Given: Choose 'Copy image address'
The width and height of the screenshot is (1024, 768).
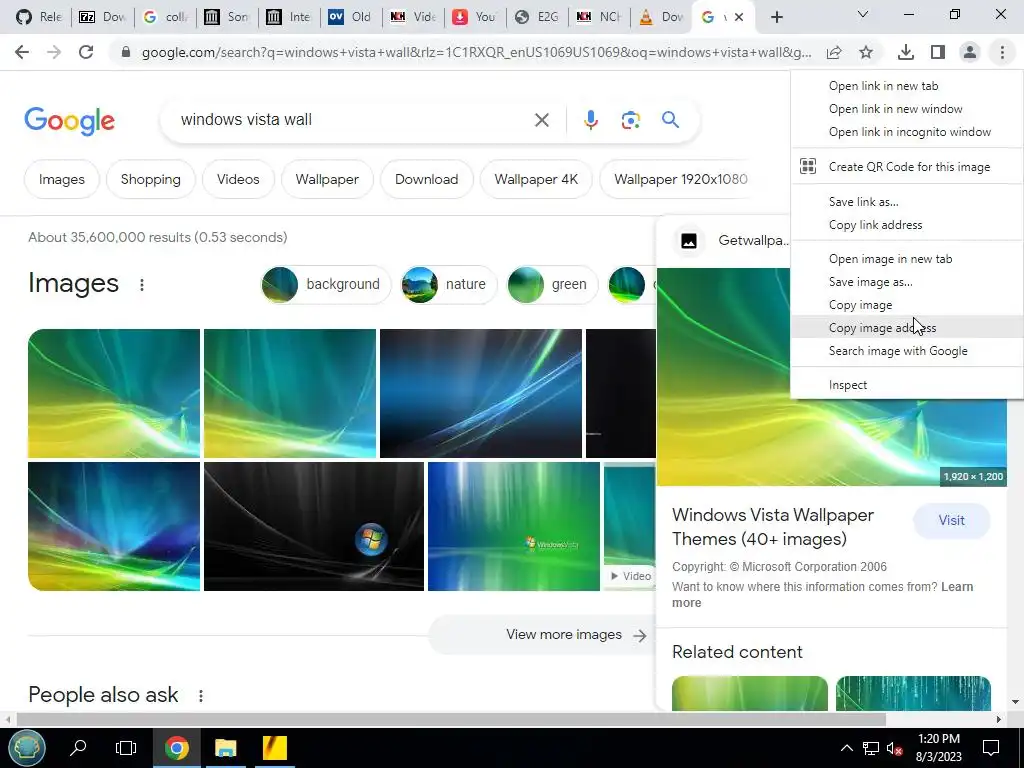Looking at the screenshot, I should point(907,327).
